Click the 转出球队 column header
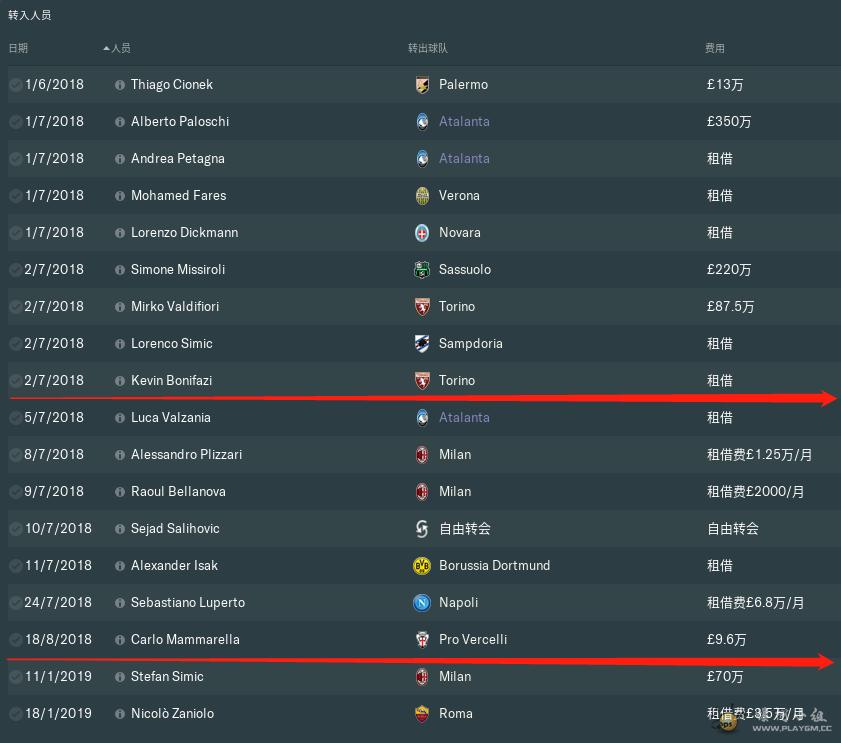Screen dimensions: 841x743 tap(427, 48)
